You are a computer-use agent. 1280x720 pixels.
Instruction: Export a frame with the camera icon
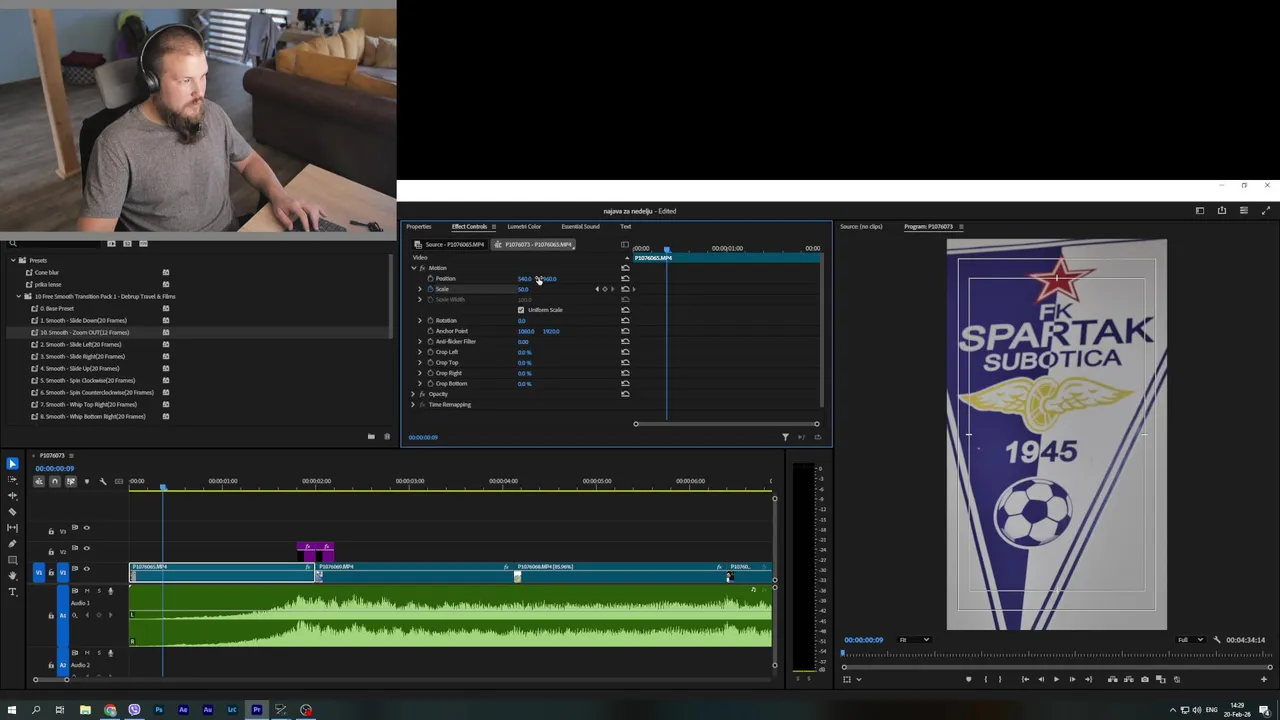pyautogui.click(x=1145, y=679)
